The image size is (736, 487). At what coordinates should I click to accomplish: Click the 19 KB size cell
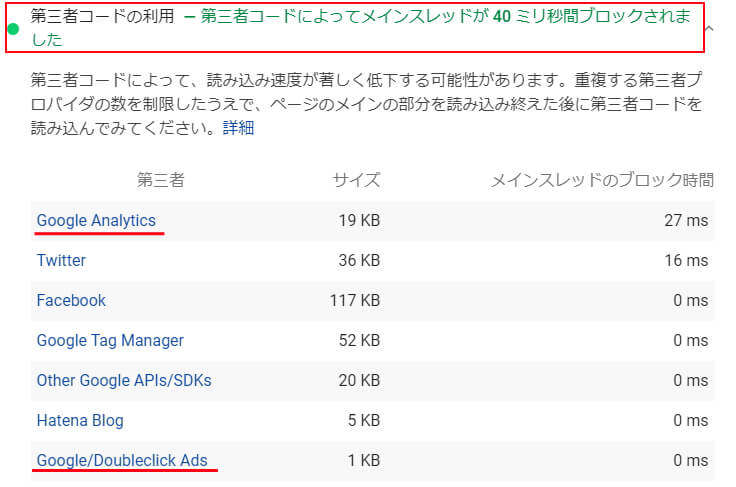click(359, 221)
